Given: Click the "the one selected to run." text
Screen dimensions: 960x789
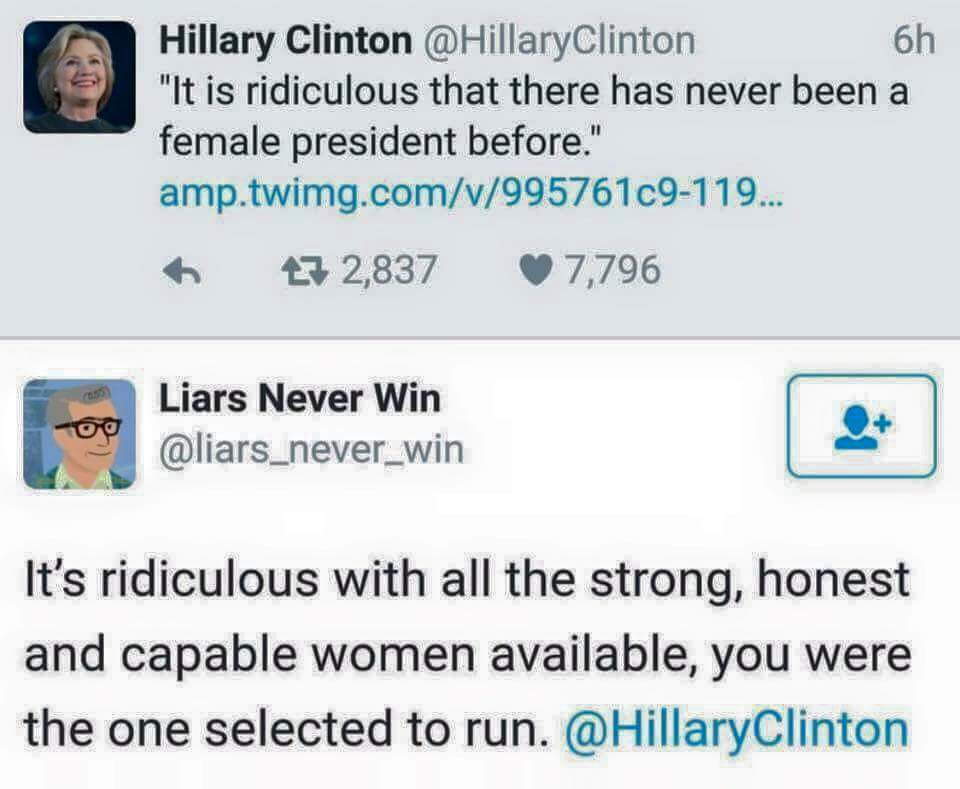Looking at the screenshot, I should click(285, 729).
